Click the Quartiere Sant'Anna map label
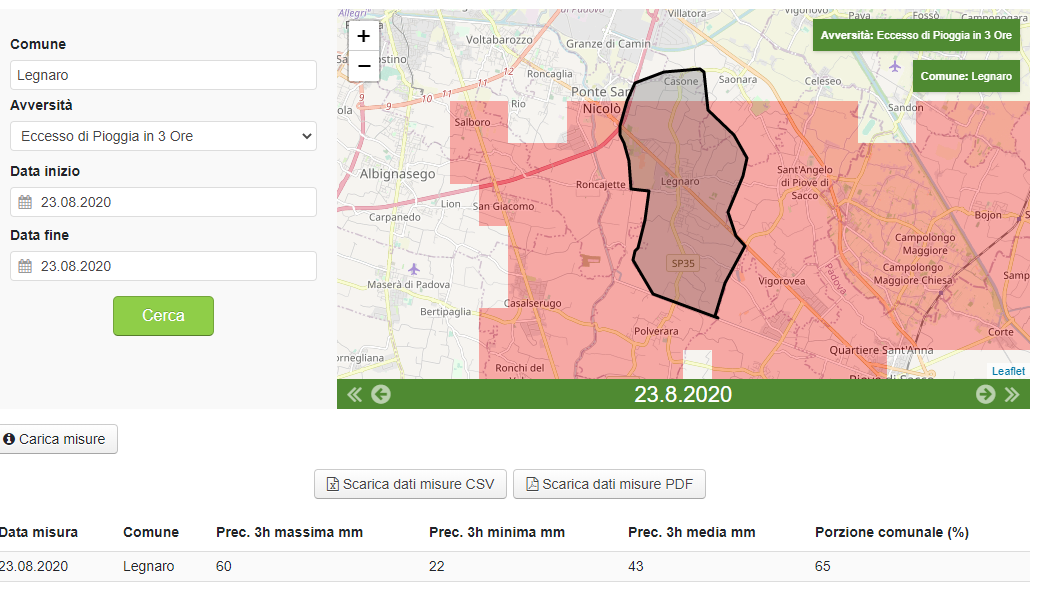Viewport: 1044px width, 612px height. click(x=881, y=350)
